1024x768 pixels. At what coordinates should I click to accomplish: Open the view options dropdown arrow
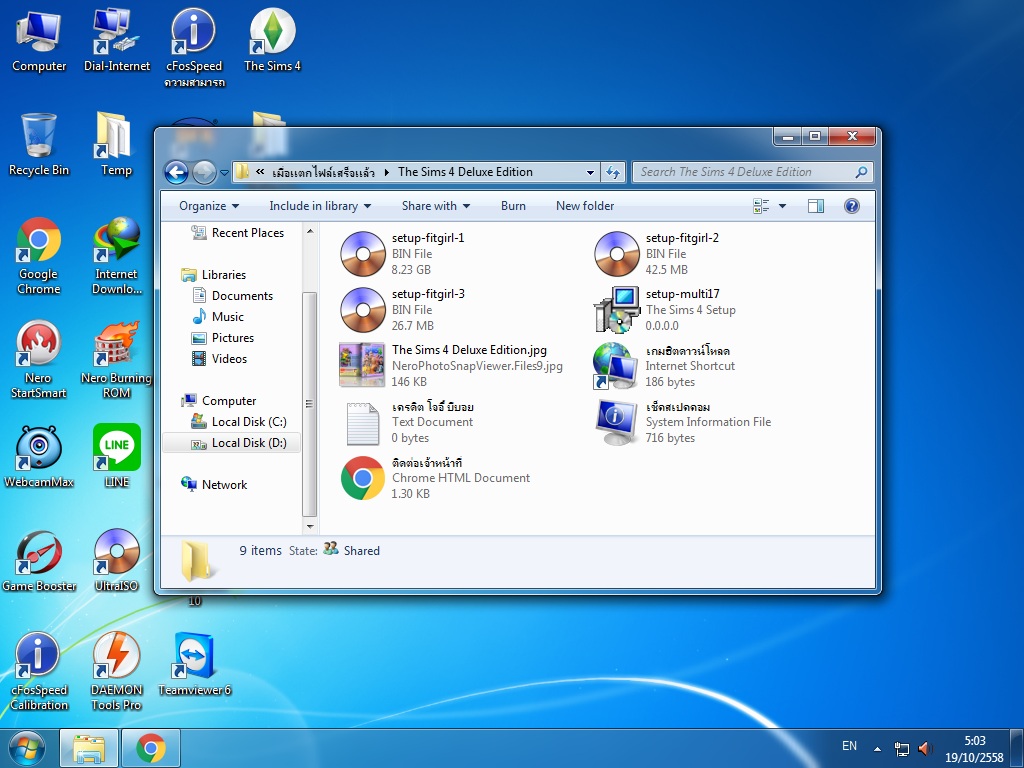782,206
